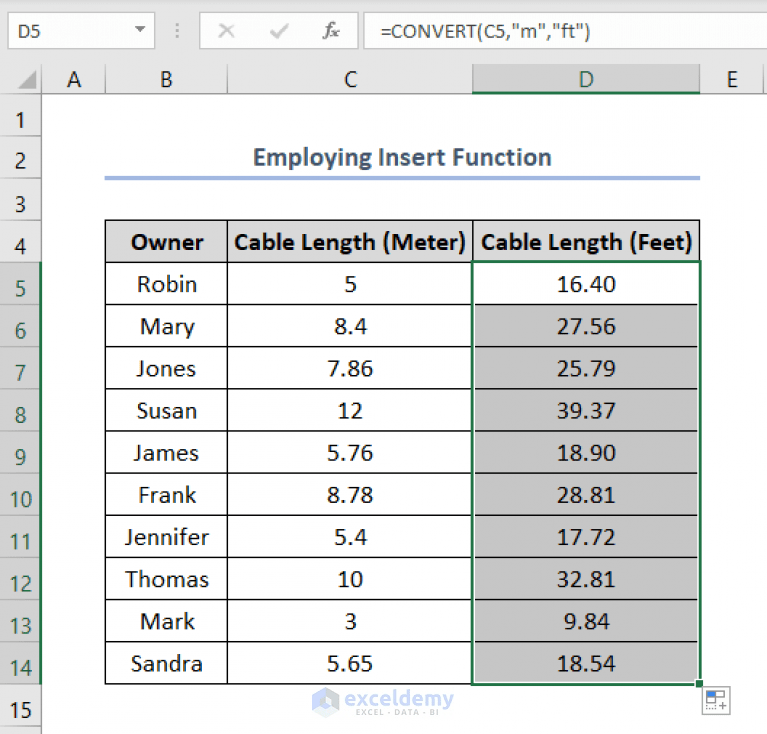Click the meter value 7.86

(350, 368)
